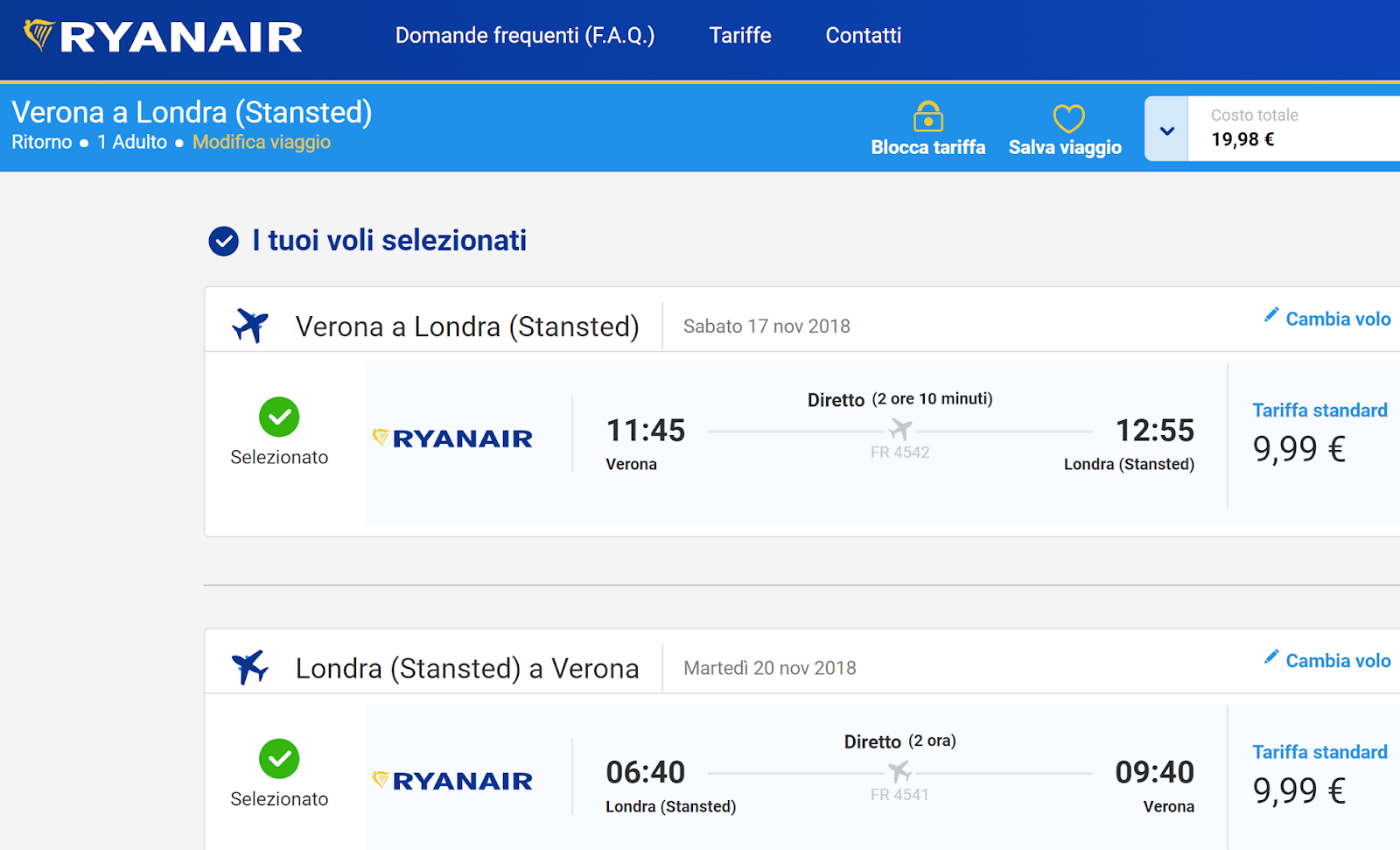Click Cambia volo for Londra to Verona
This screenshot has width=1400, height=850.
(x=1338, y=661)
